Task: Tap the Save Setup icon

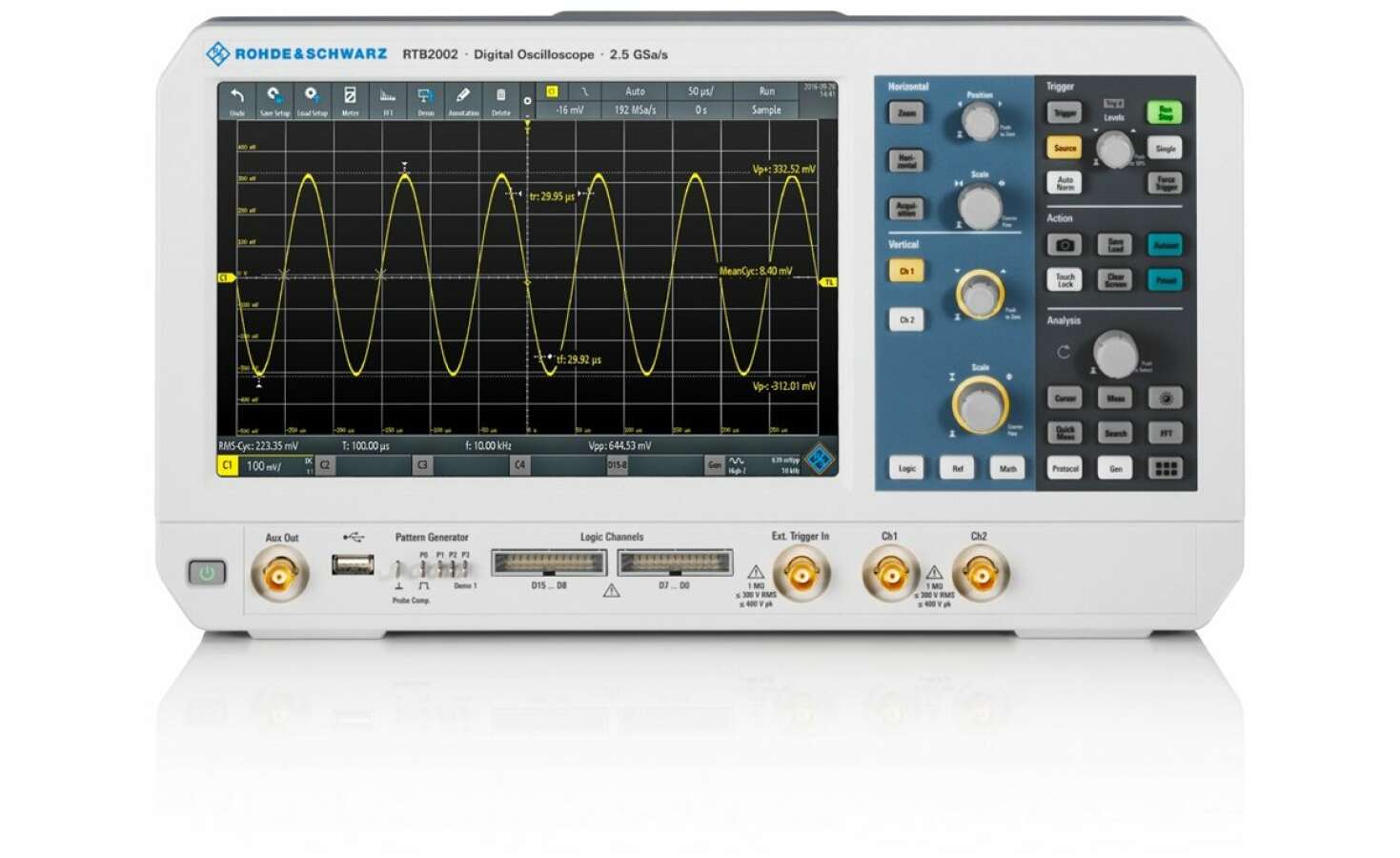Action: point(274,100)
